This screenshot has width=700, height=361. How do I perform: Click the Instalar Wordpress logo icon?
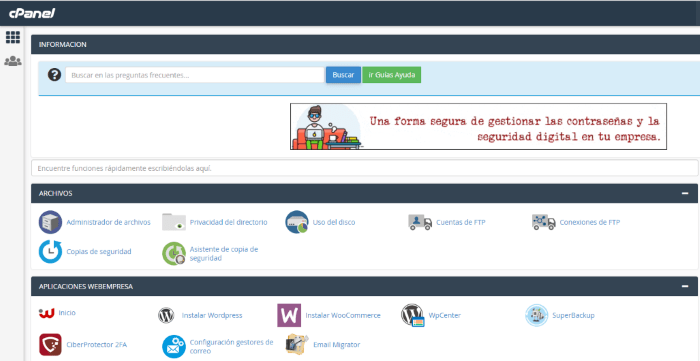(166, 315)
